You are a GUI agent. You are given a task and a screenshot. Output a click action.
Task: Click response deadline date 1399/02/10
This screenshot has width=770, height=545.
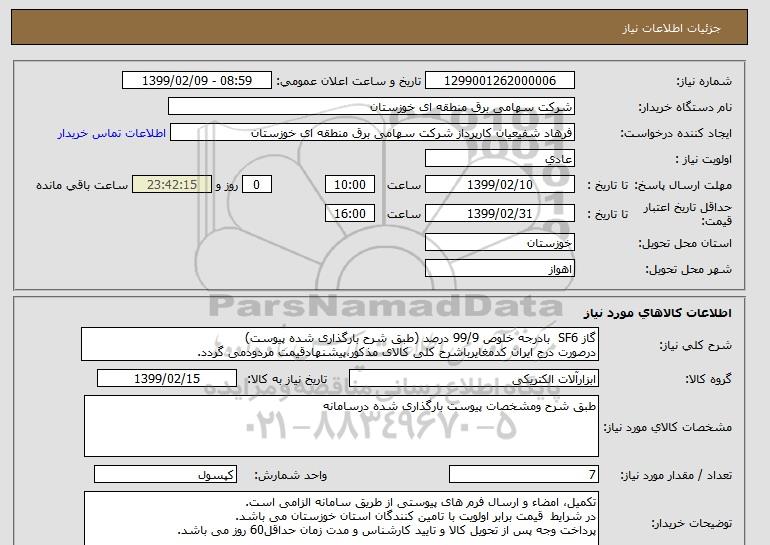click(x=499, y=185)
